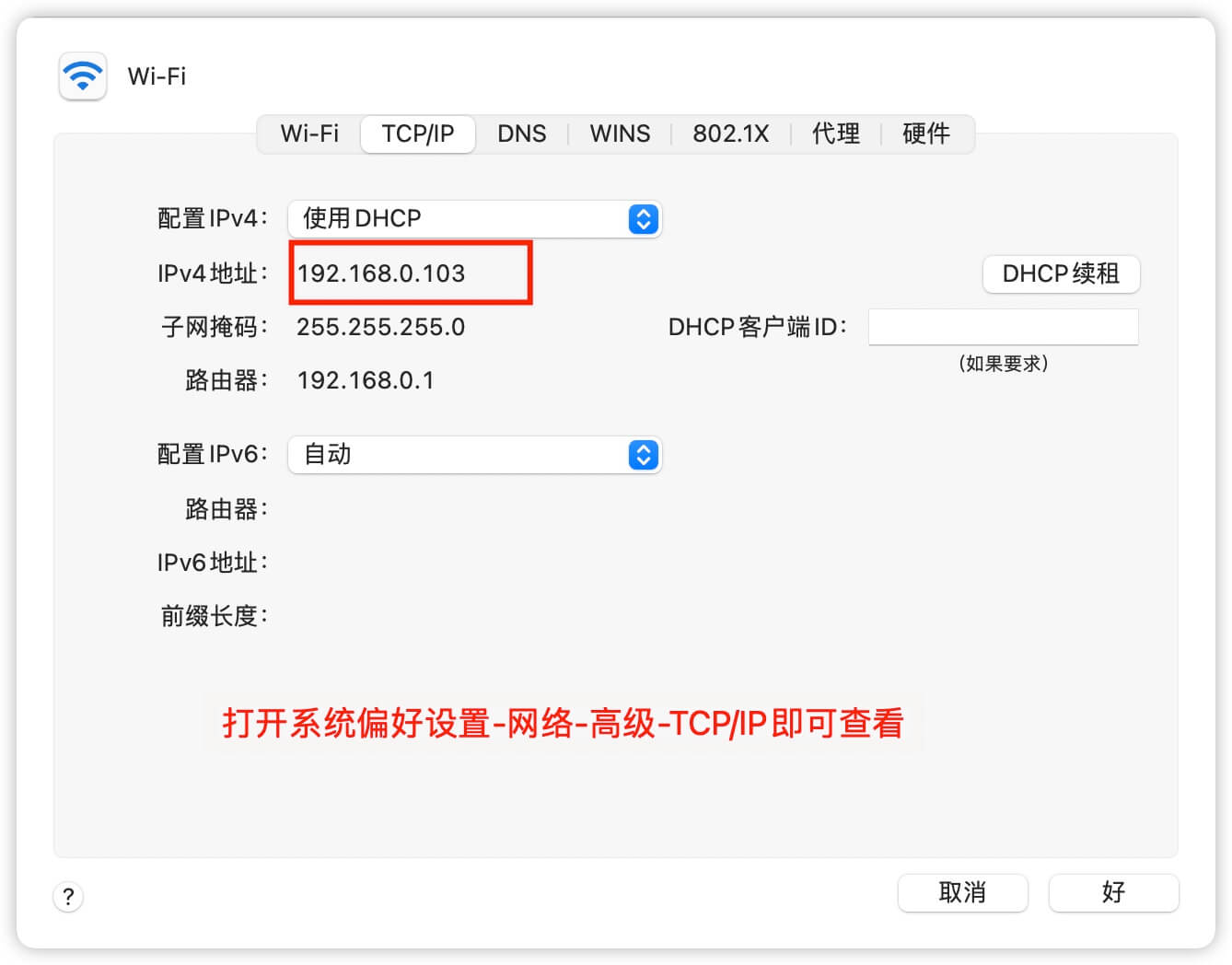Click the DHCP 续租 button
The image size is (1232, 965).
click(1062, 274)
